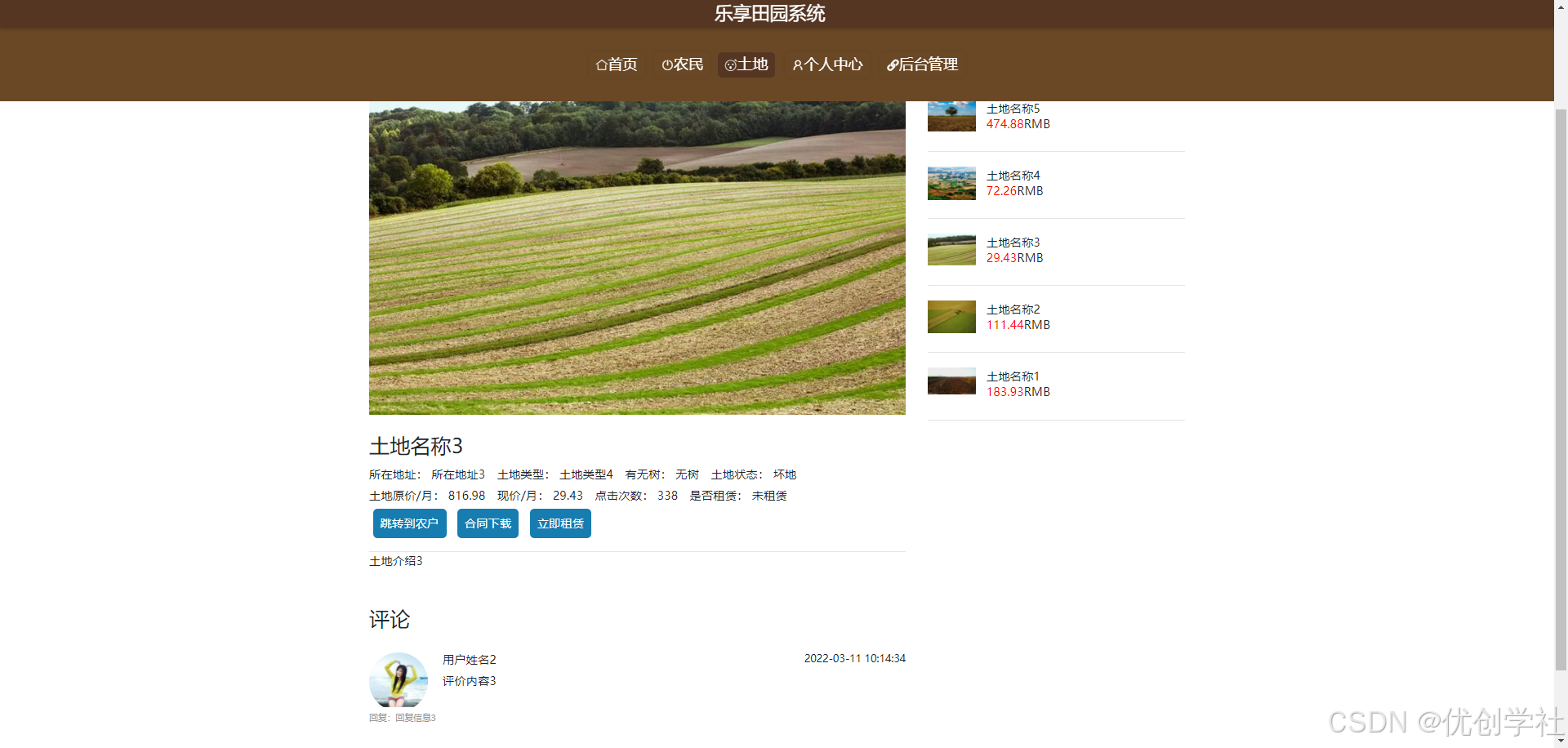The image size is (1568, 748).
Task: Click the 474.88RMB price text
Action: pyautogui.click(x=1018, y=124)
